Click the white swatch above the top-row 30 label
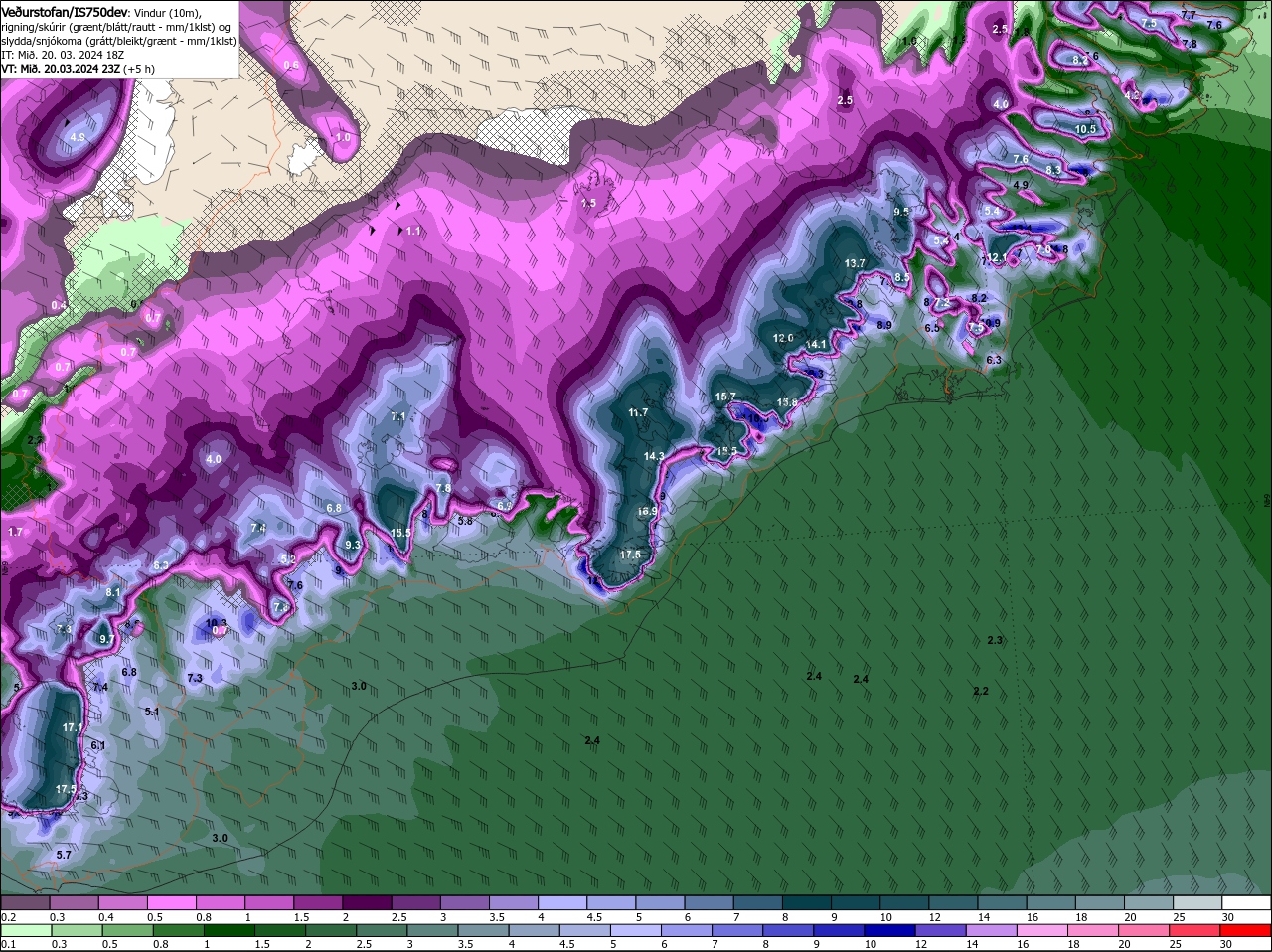 click(1247, 902)
